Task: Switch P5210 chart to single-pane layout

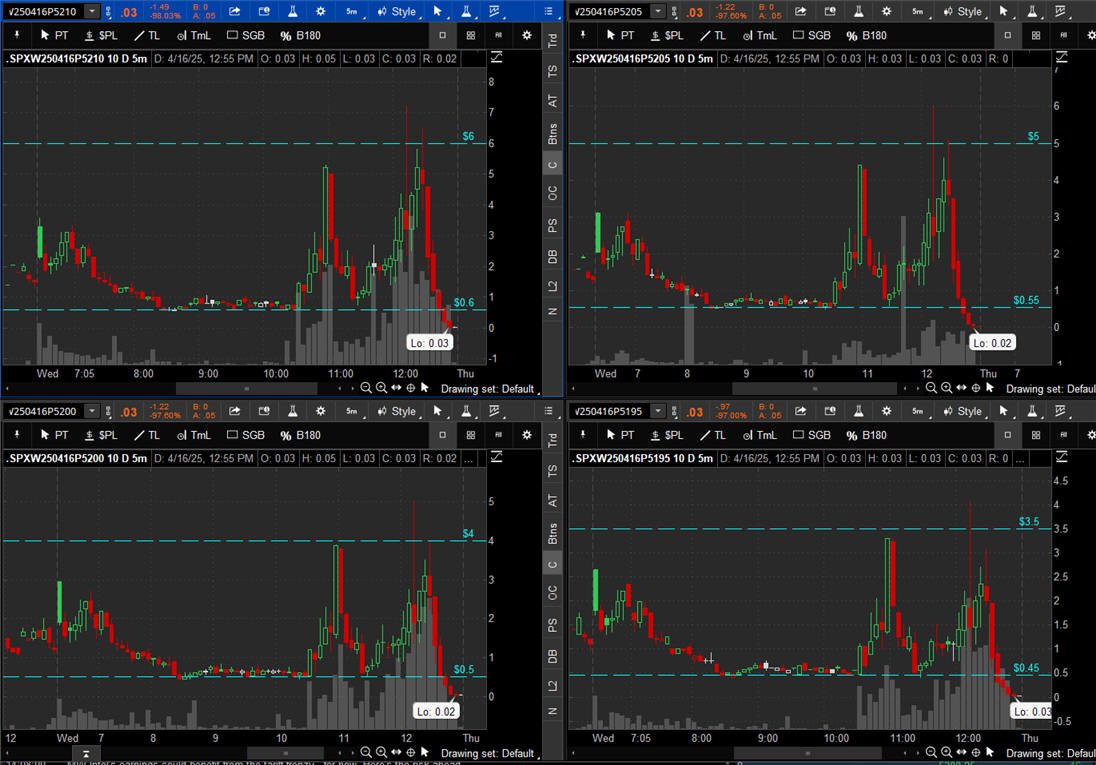Action: tap(442, 35)
